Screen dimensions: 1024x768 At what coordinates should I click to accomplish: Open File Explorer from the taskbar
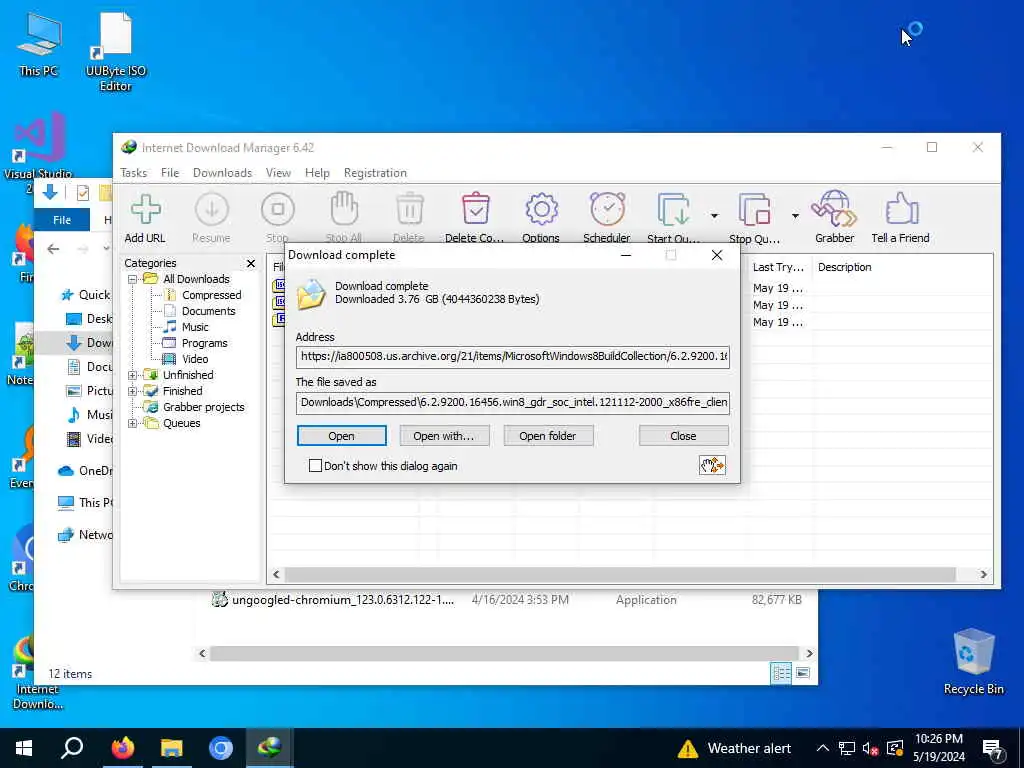point(172,748)
